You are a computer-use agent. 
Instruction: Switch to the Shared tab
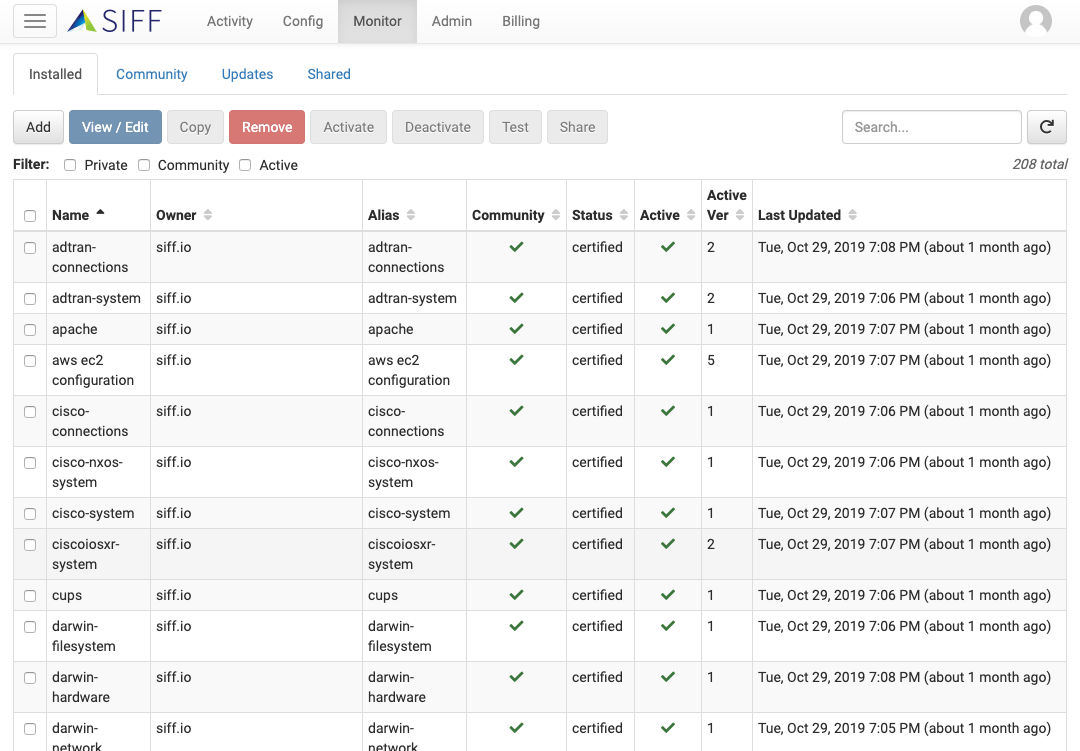pyautogui.click(x=329, y=74)
